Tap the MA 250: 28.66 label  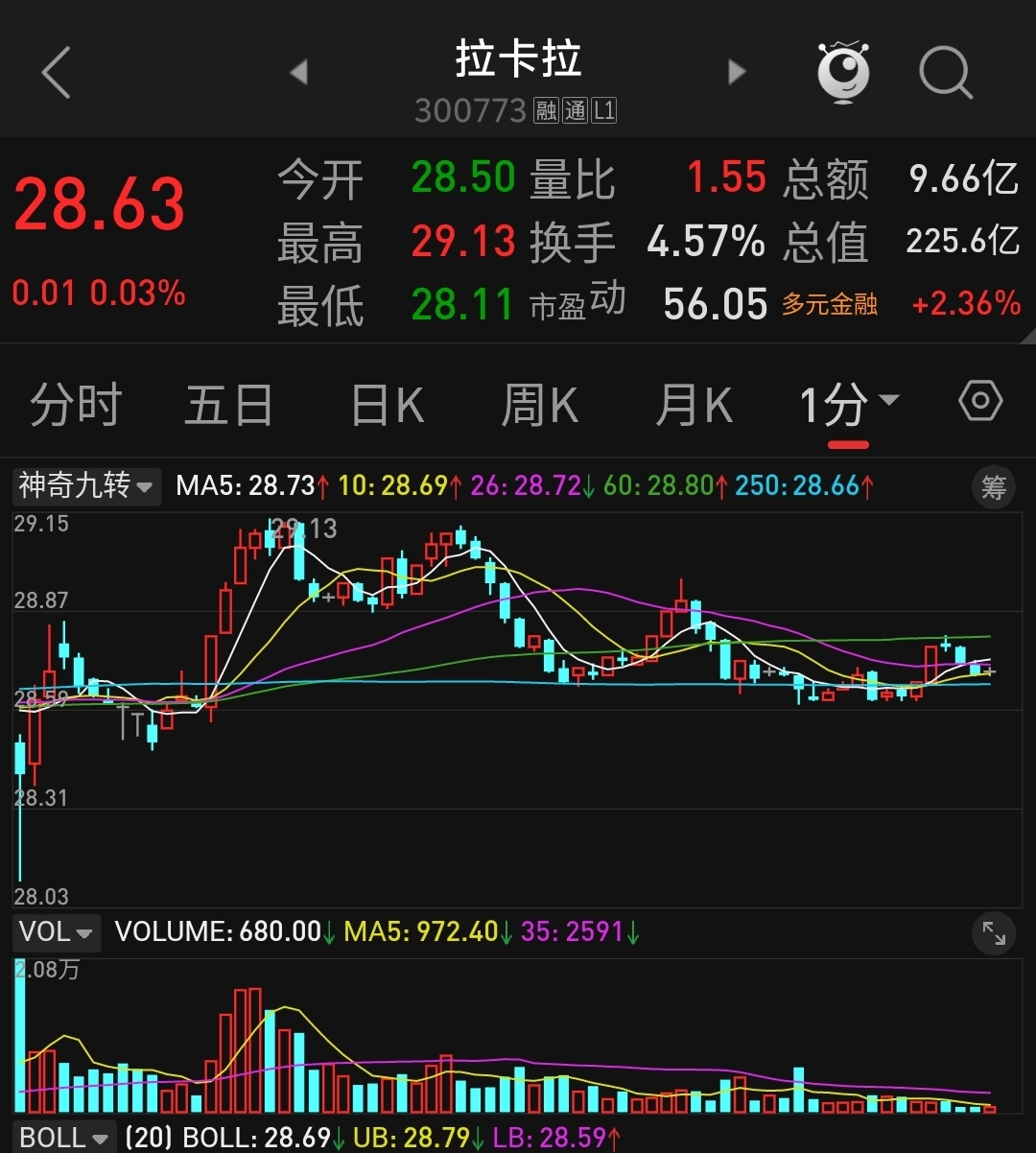(x=804, y=485)
